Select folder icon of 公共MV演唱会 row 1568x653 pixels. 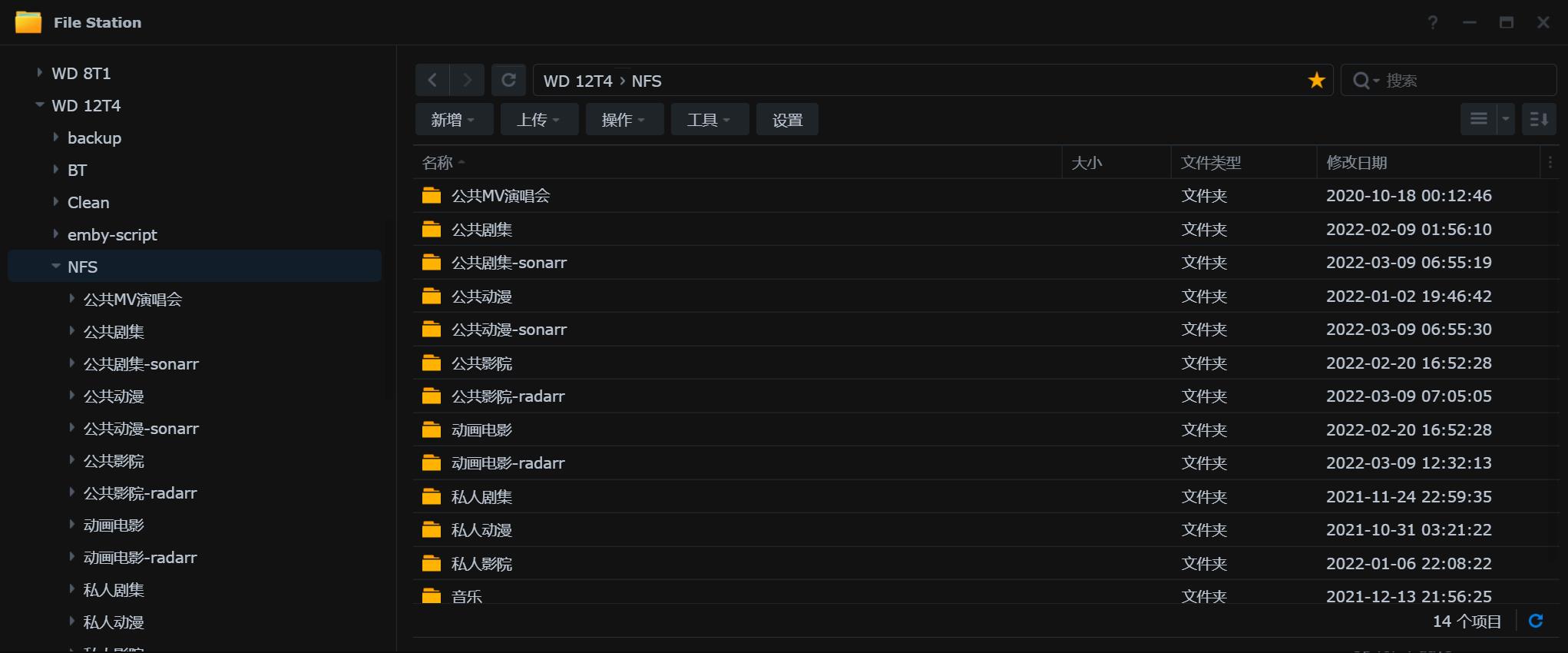pyautogui.click(x=432, y=195)
